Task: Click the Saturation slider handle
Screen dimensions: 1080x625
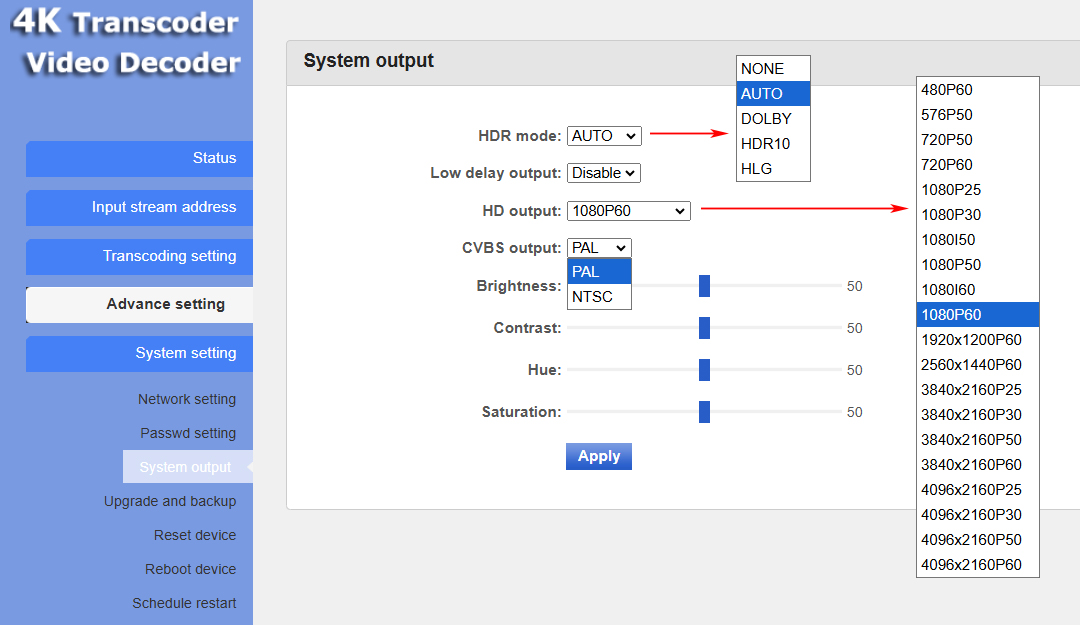Action: coord(704,412)
